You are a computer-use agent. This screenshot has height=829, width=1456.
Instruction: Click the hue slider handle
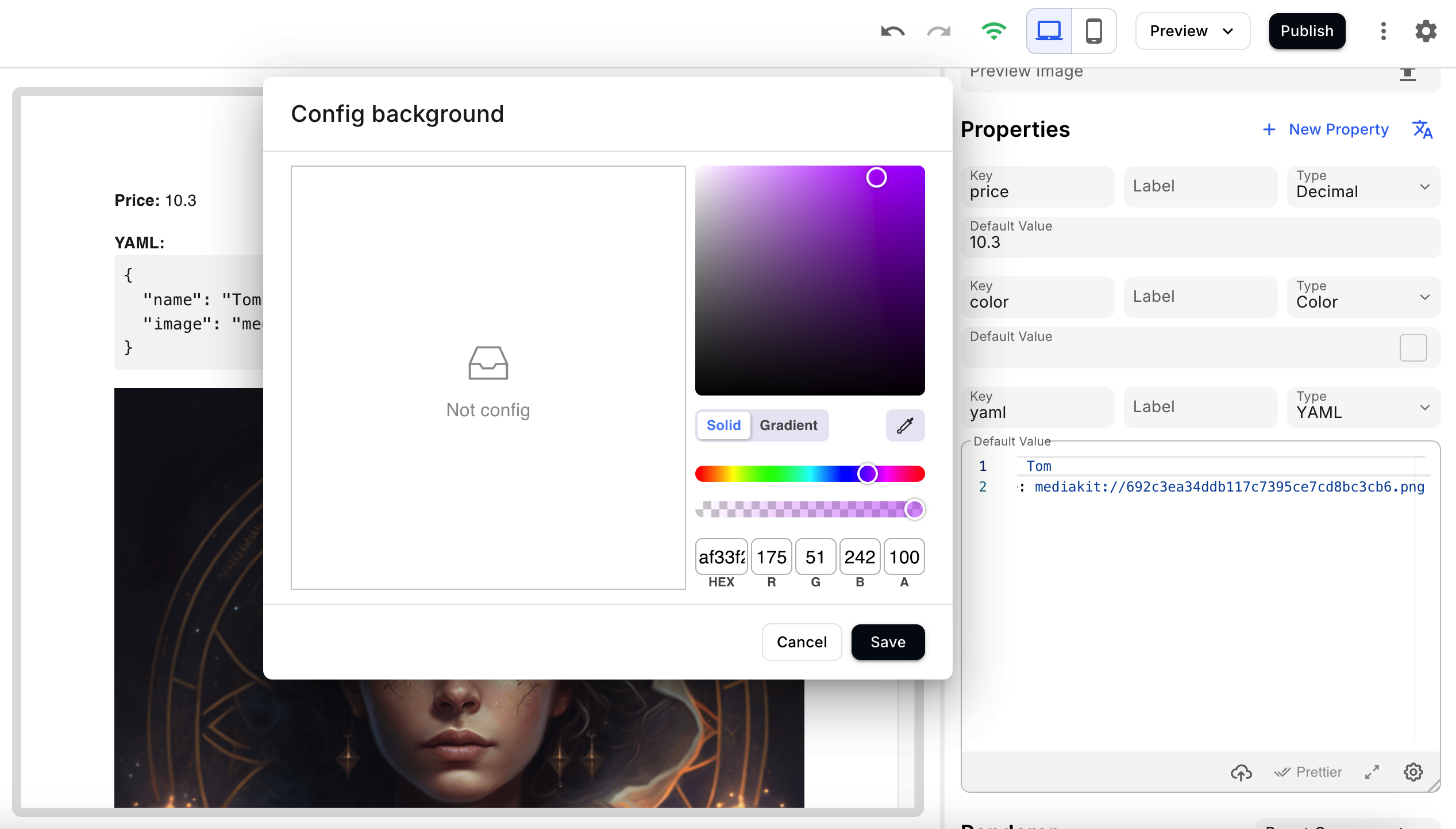(867, 474)
